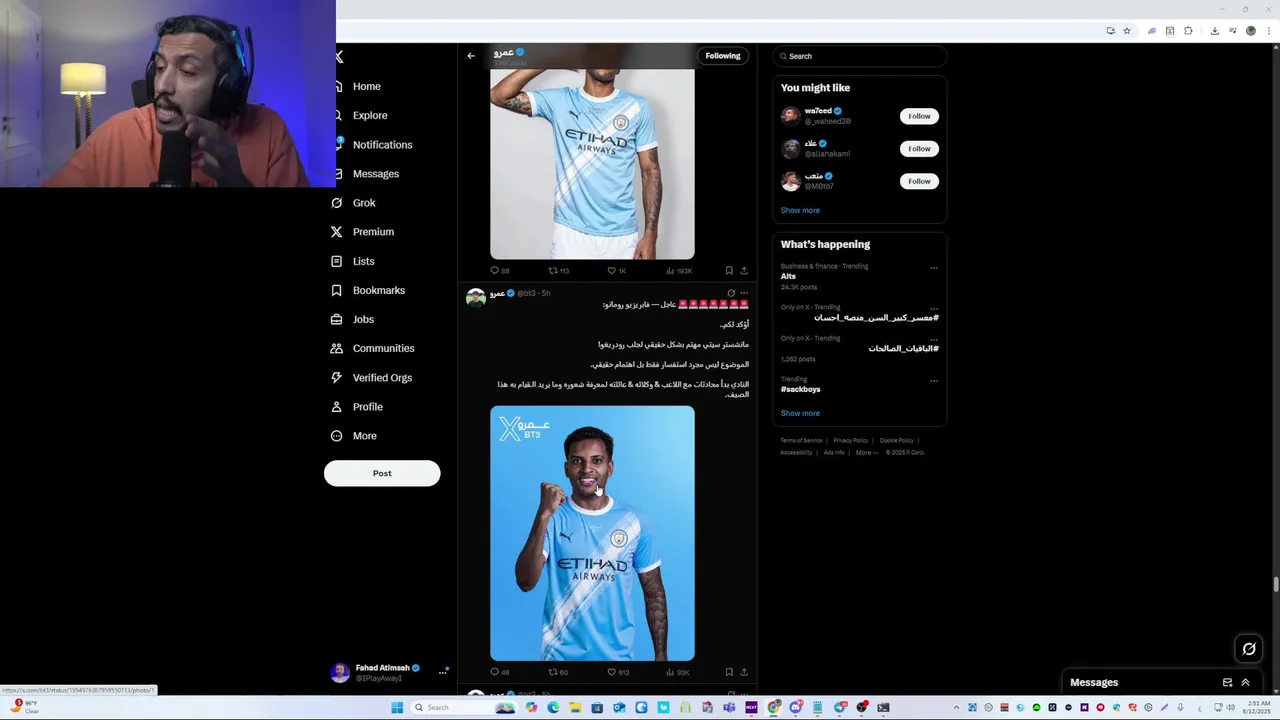This screenshot has height=720, width=1280.
Task: Follow the علاء account
Action: (x=919, y=148)
